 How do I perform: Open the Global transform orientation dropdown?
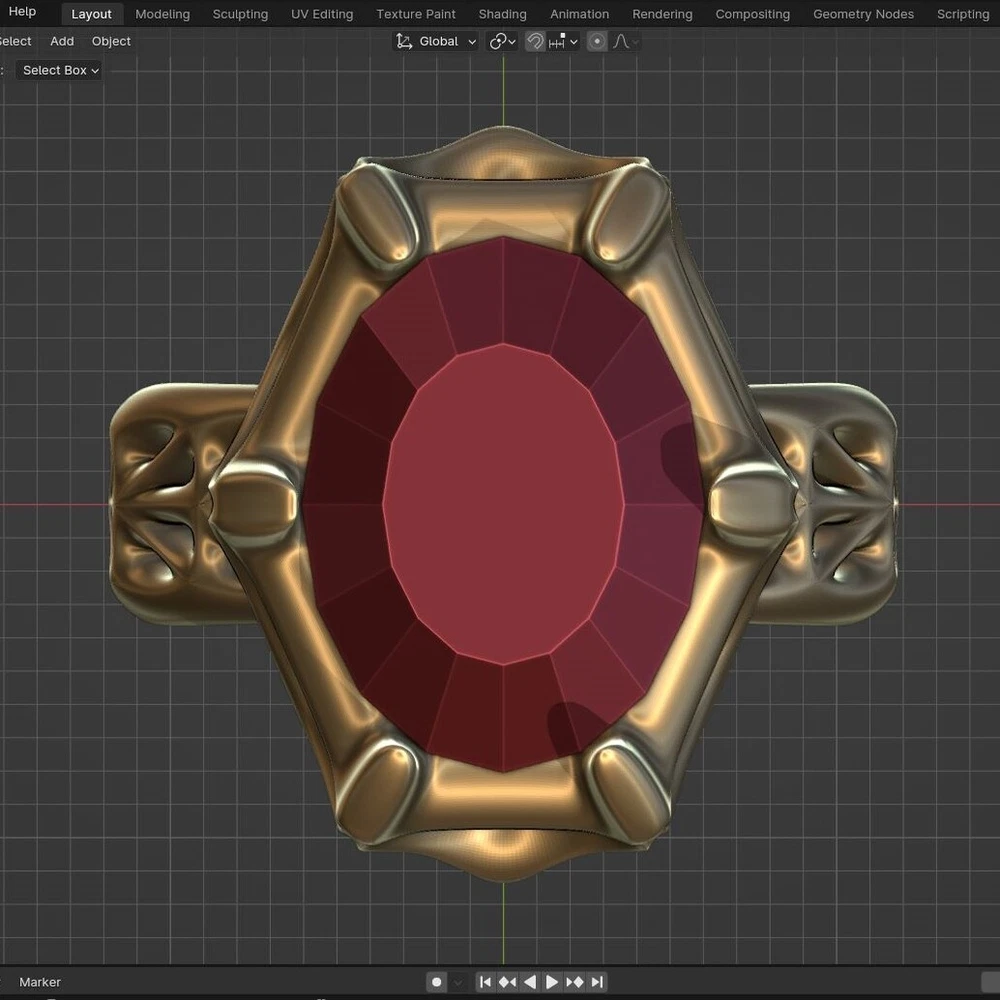(x=437, y=41)
